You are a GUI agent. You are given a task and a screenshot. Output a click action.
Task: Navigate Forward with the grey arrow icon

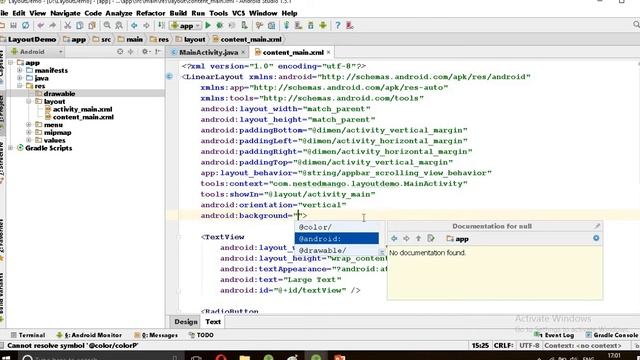pos(146,26)
